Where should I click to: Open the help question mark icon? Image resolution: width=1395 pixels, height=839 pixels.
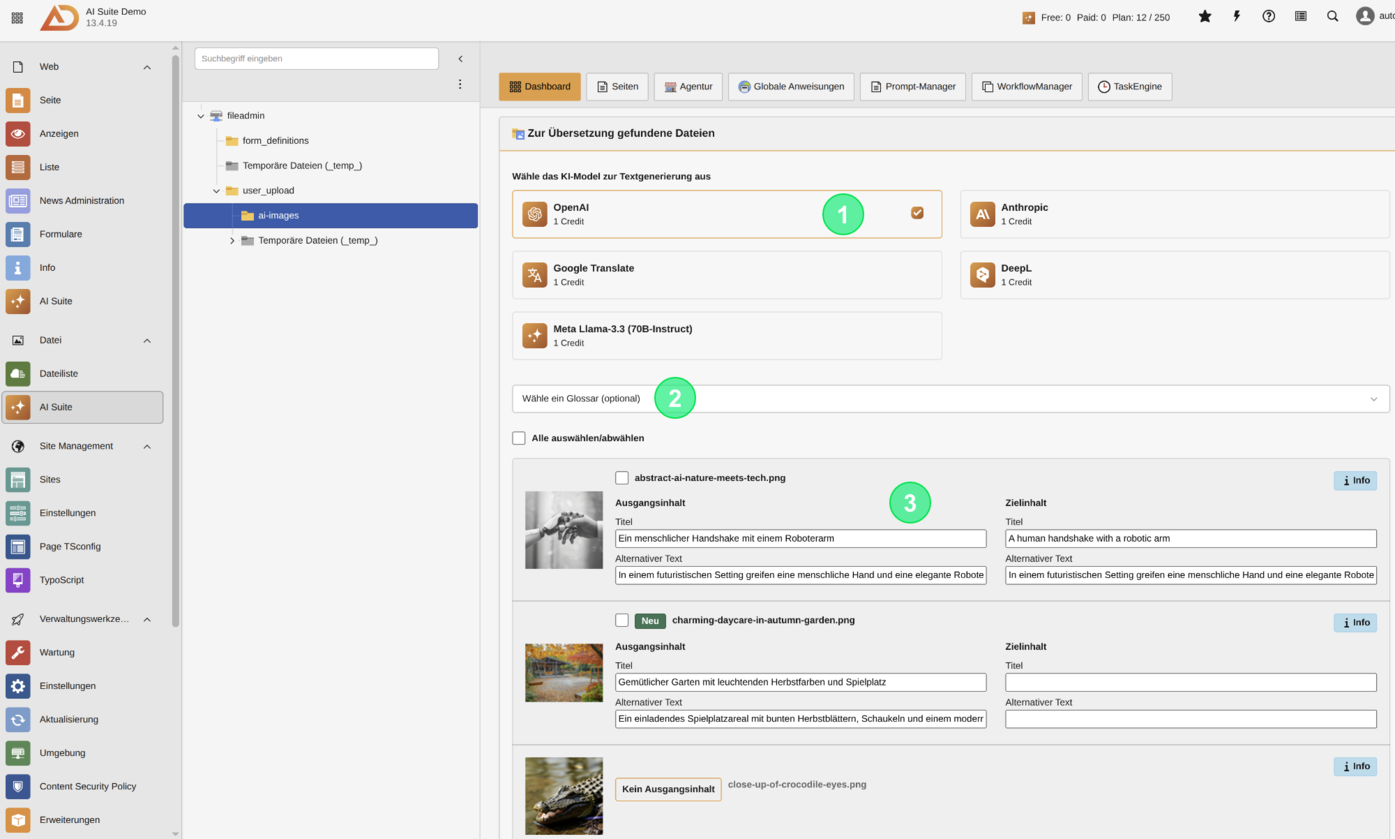(1268, 17)
